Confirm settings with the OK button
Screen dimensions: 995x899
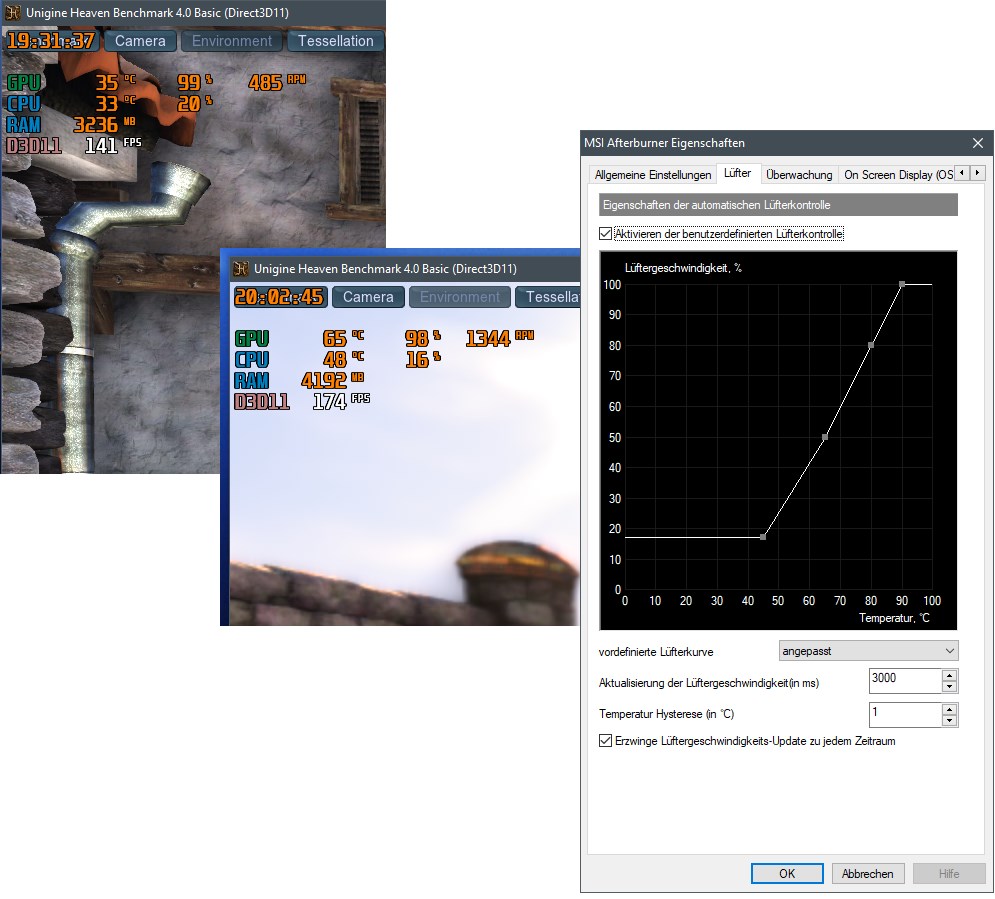click(787, 874)
